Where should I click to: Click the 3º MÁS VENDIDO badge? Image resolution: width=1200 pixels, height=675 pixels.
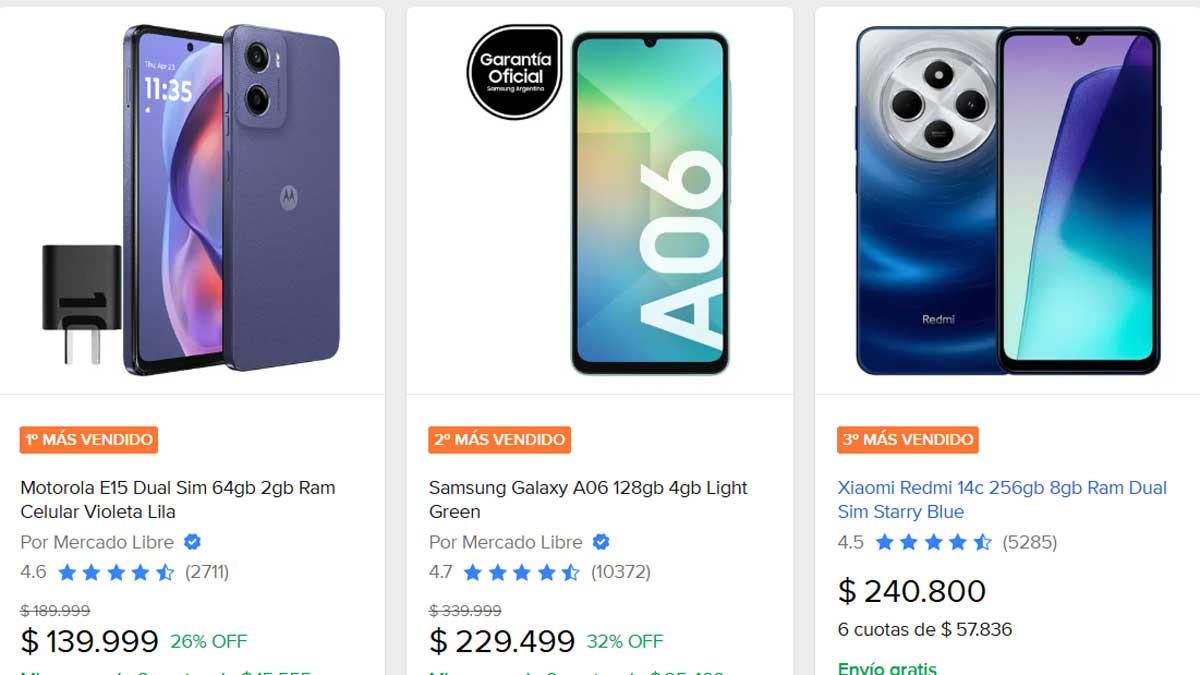coord(907,439)
